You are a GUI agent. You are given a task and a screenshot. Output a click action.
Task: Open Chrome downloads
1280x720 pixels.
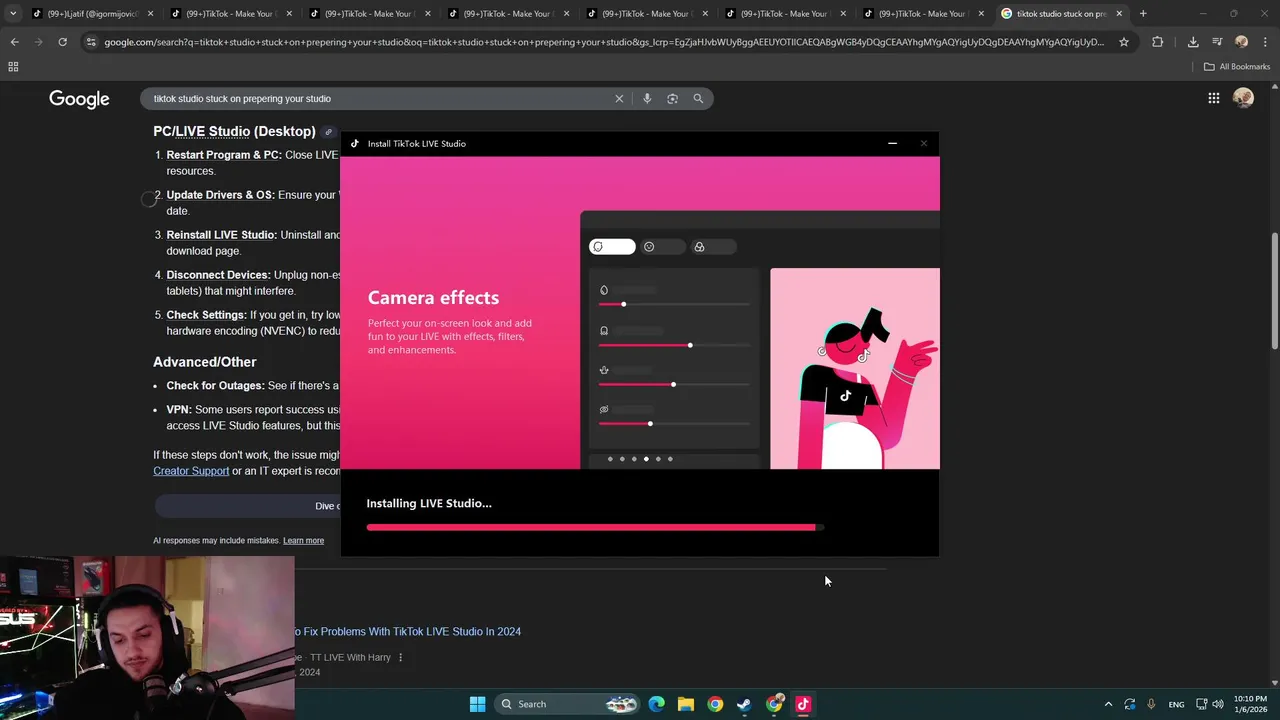click(x=1193, y=42)
